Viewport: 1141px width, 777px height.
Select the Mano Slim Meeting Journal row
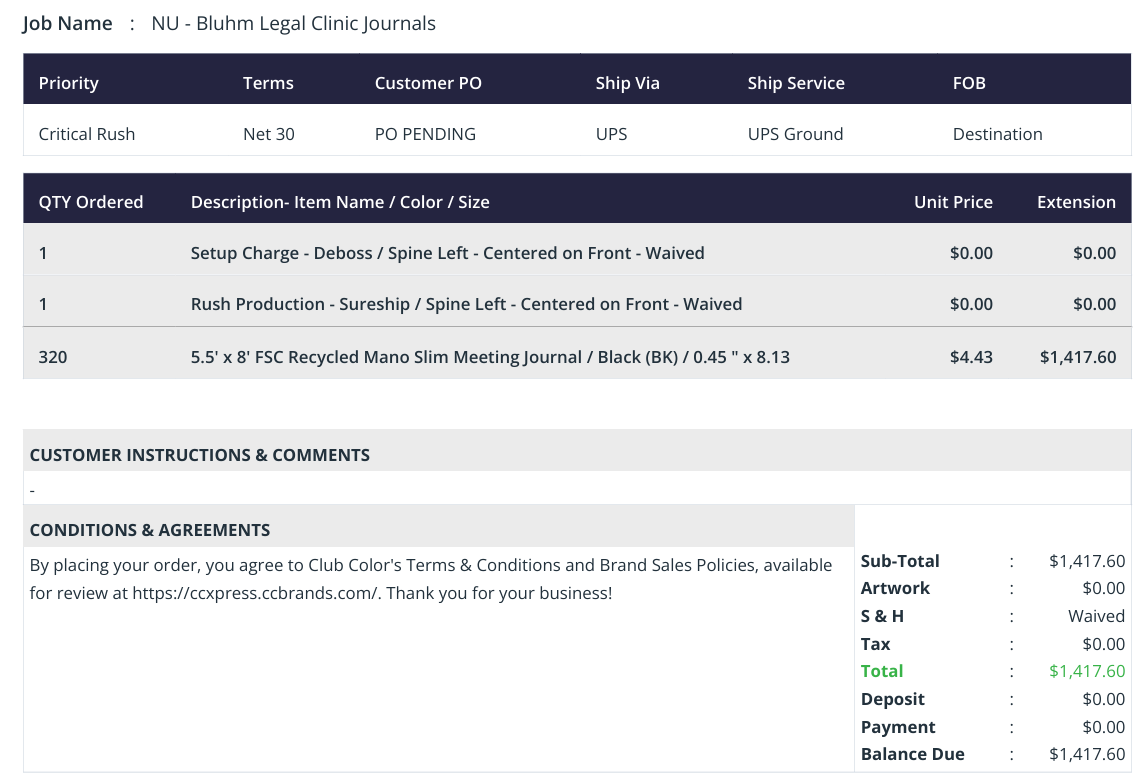tap(577, 356)
